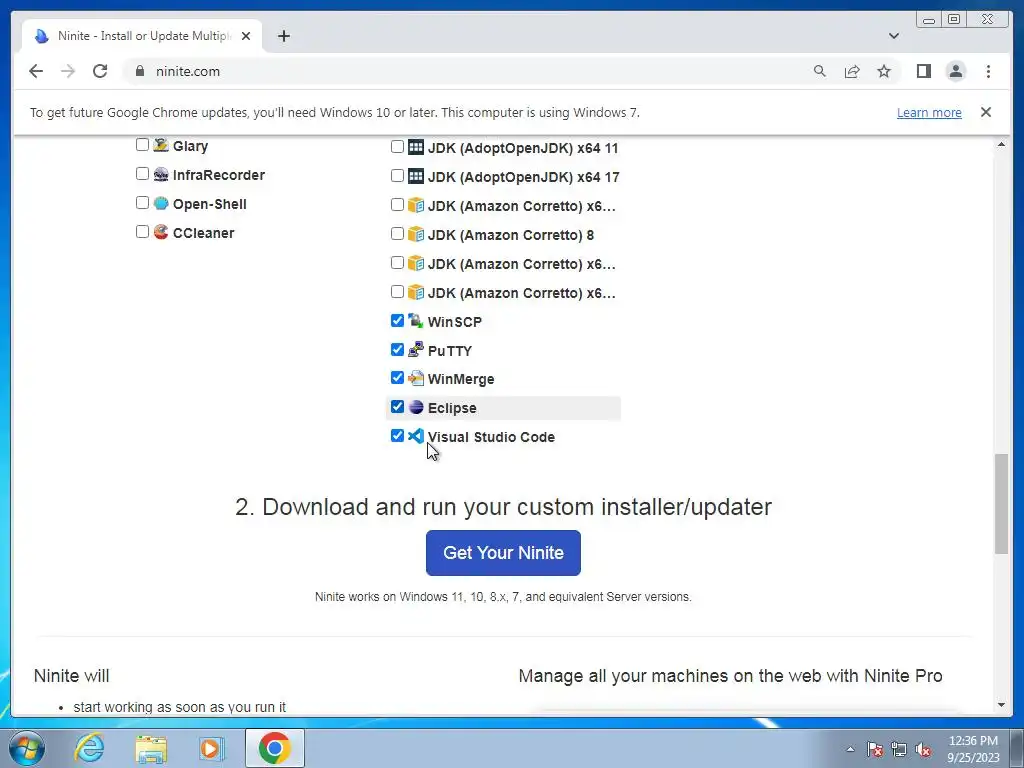Screen dimensions: 1024x768
Task: Open a new tab with plus button
Action: tap(283, 36)
